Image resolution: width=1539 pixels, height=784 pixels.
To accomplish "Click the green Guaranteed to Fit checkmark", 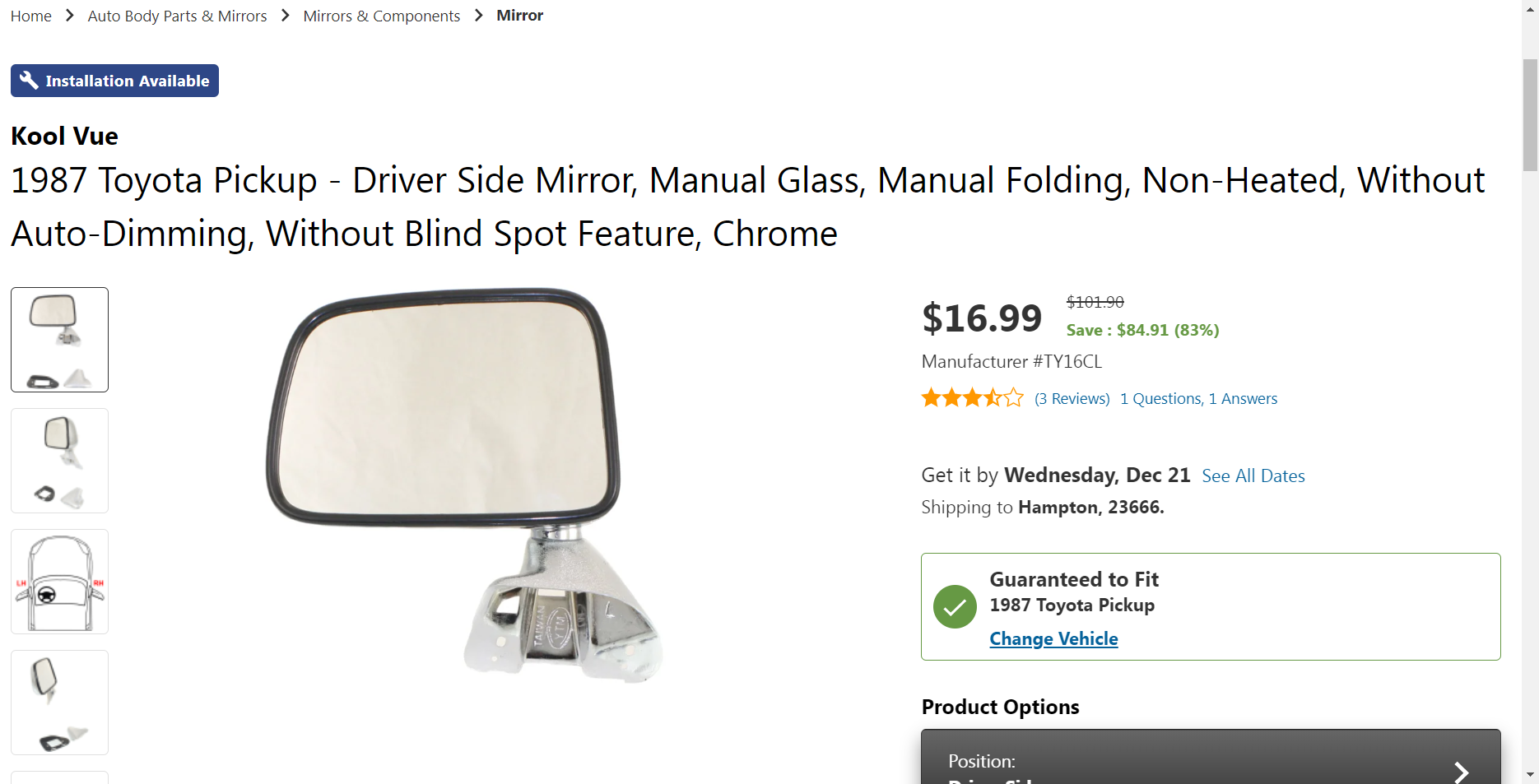I will [955, 607].
